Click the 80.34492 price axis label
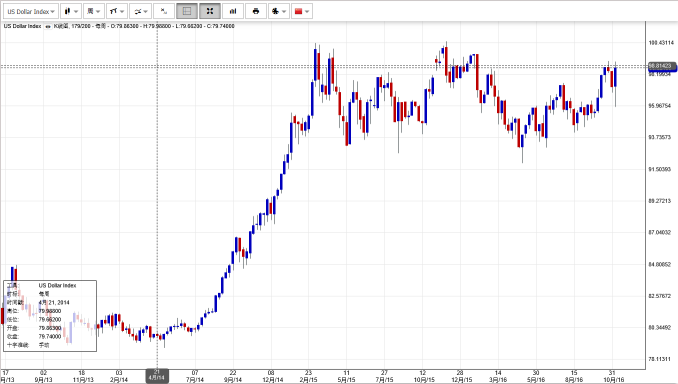Viewport: 678px width, 384px height. [659, 327]
